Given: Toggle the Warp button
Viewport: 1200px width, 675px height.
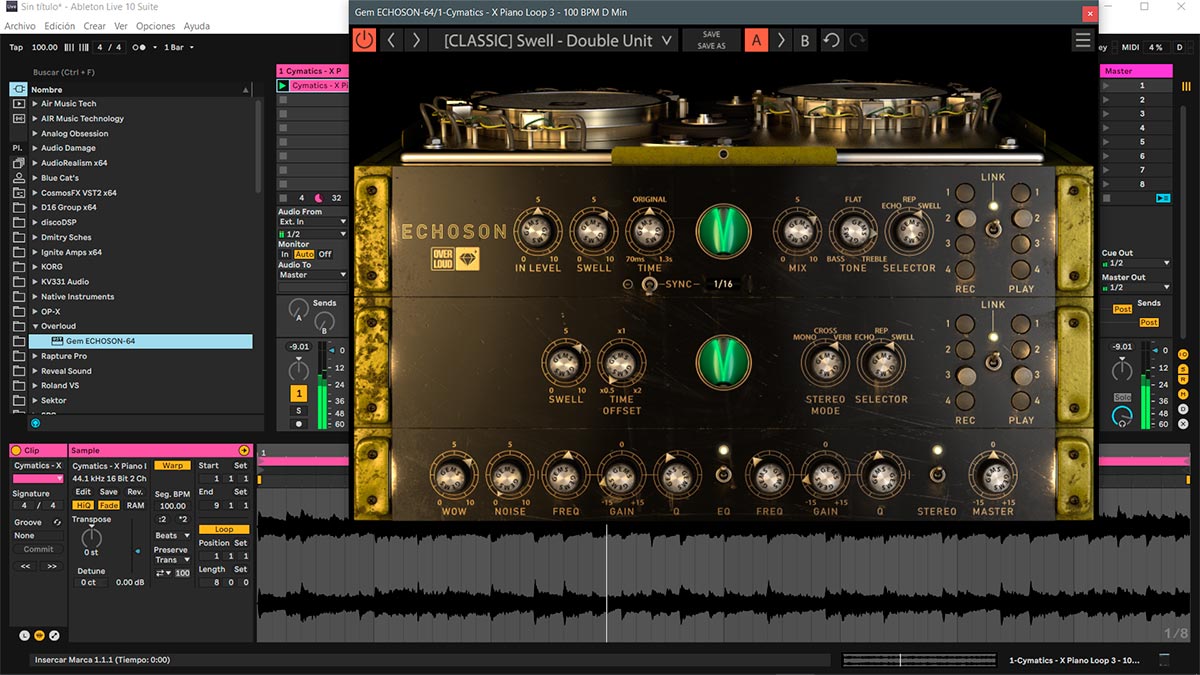Looking at the screenshot, I should point(173,465).
